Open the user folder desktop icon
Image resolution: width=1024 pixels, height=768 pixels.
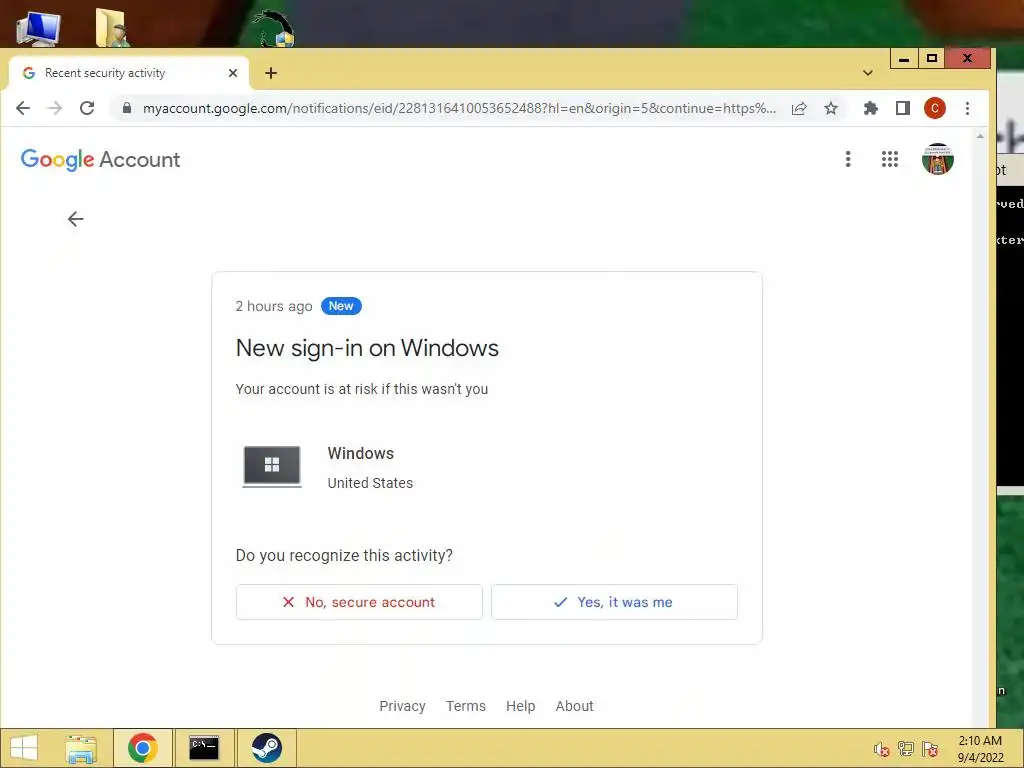tap(112, 27)
